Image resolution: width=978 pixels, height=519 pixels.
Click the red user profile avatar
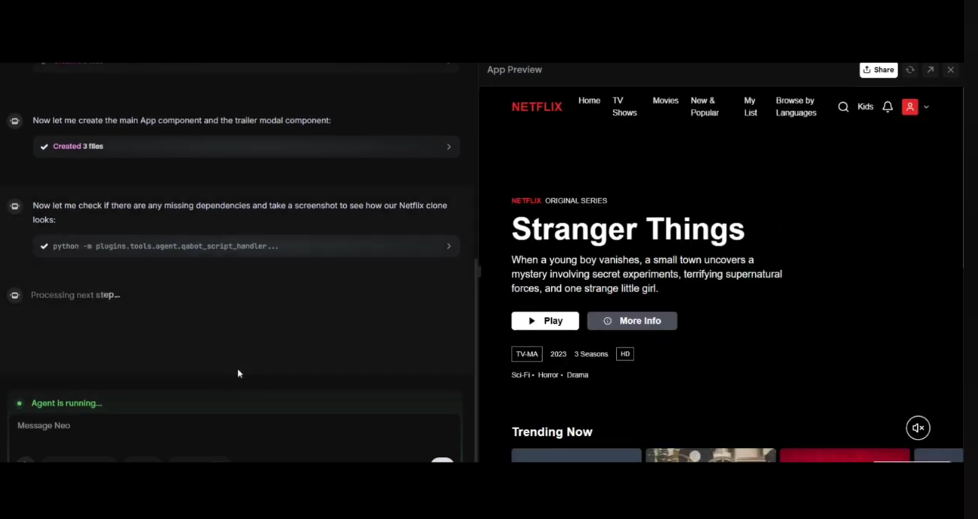coord(910,107)
